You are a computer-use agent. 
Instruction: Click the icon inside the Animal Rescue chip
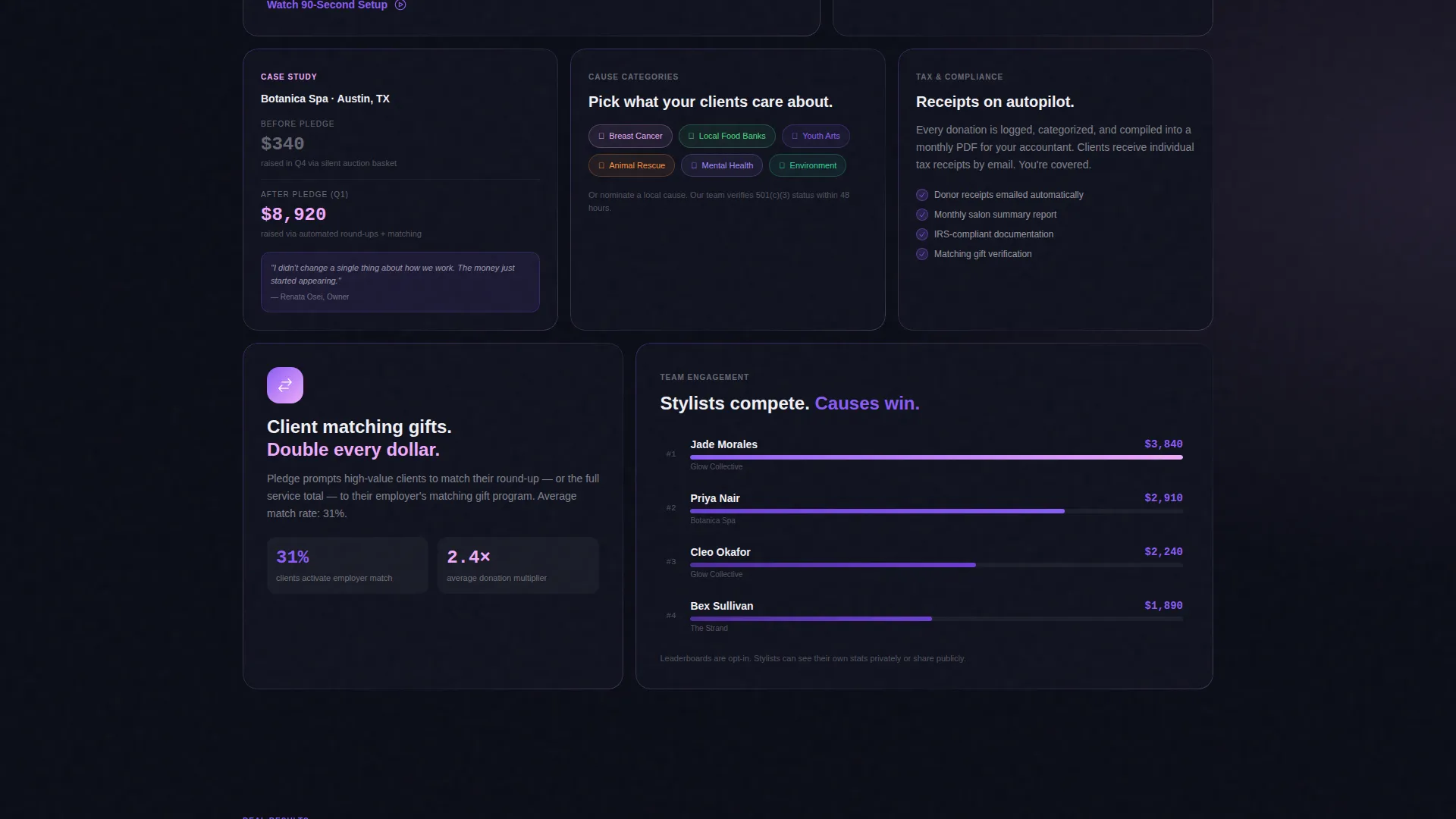[x=601, y=166]
